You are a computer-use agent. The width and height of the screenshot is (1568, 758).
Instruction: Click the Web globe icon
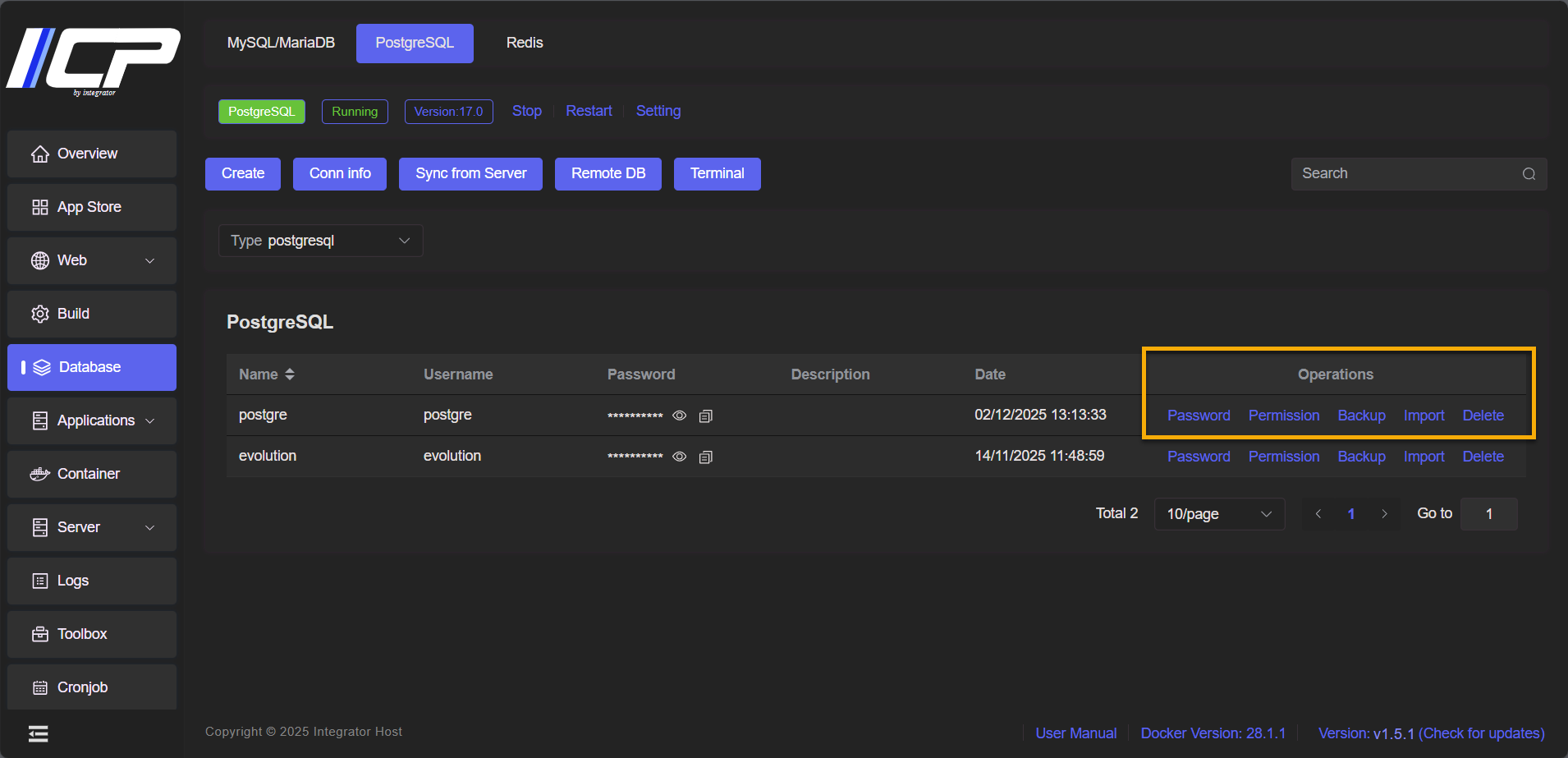click(39, 260)
